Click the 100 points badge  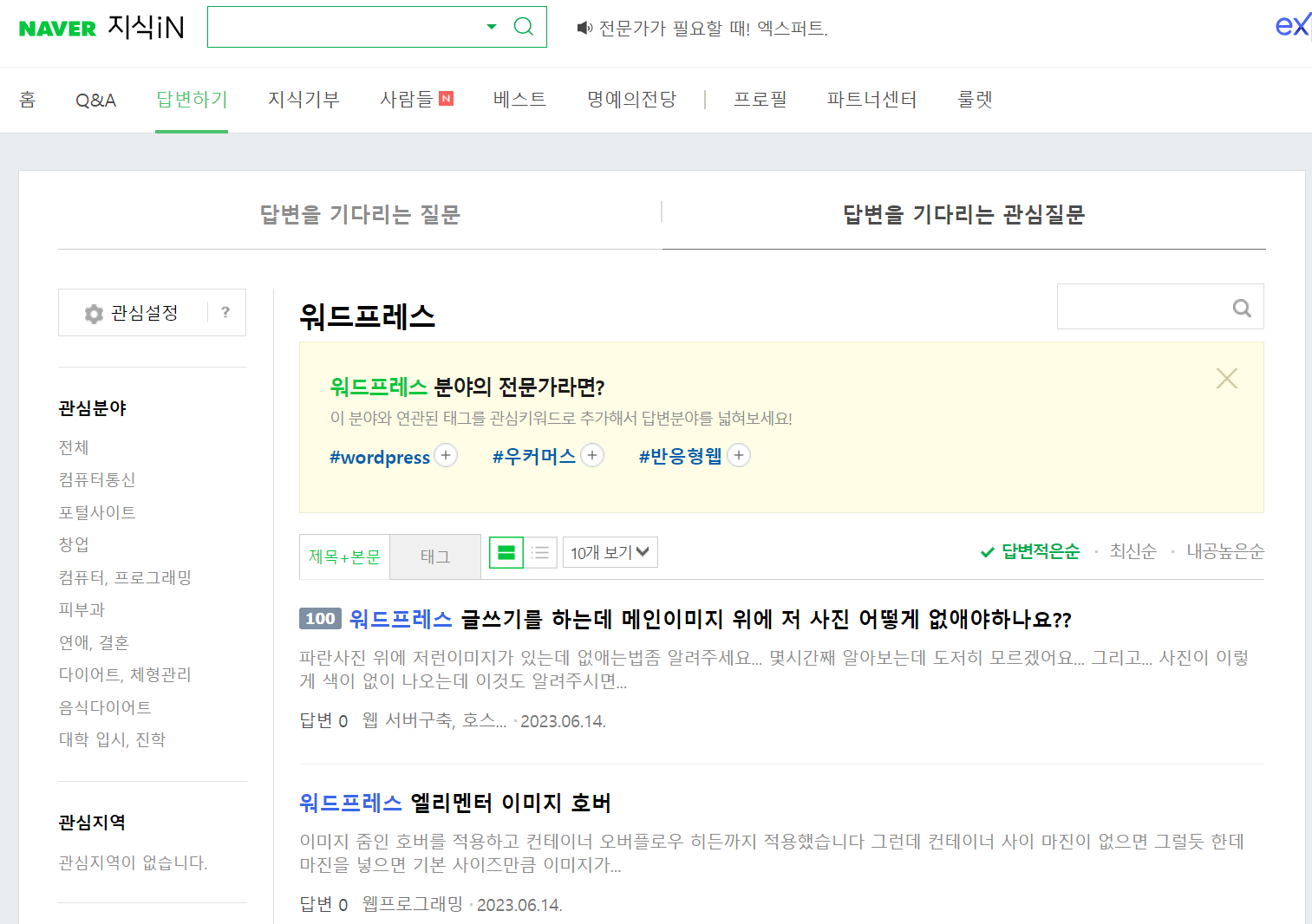pyautogui.click(x=320, y=618)
